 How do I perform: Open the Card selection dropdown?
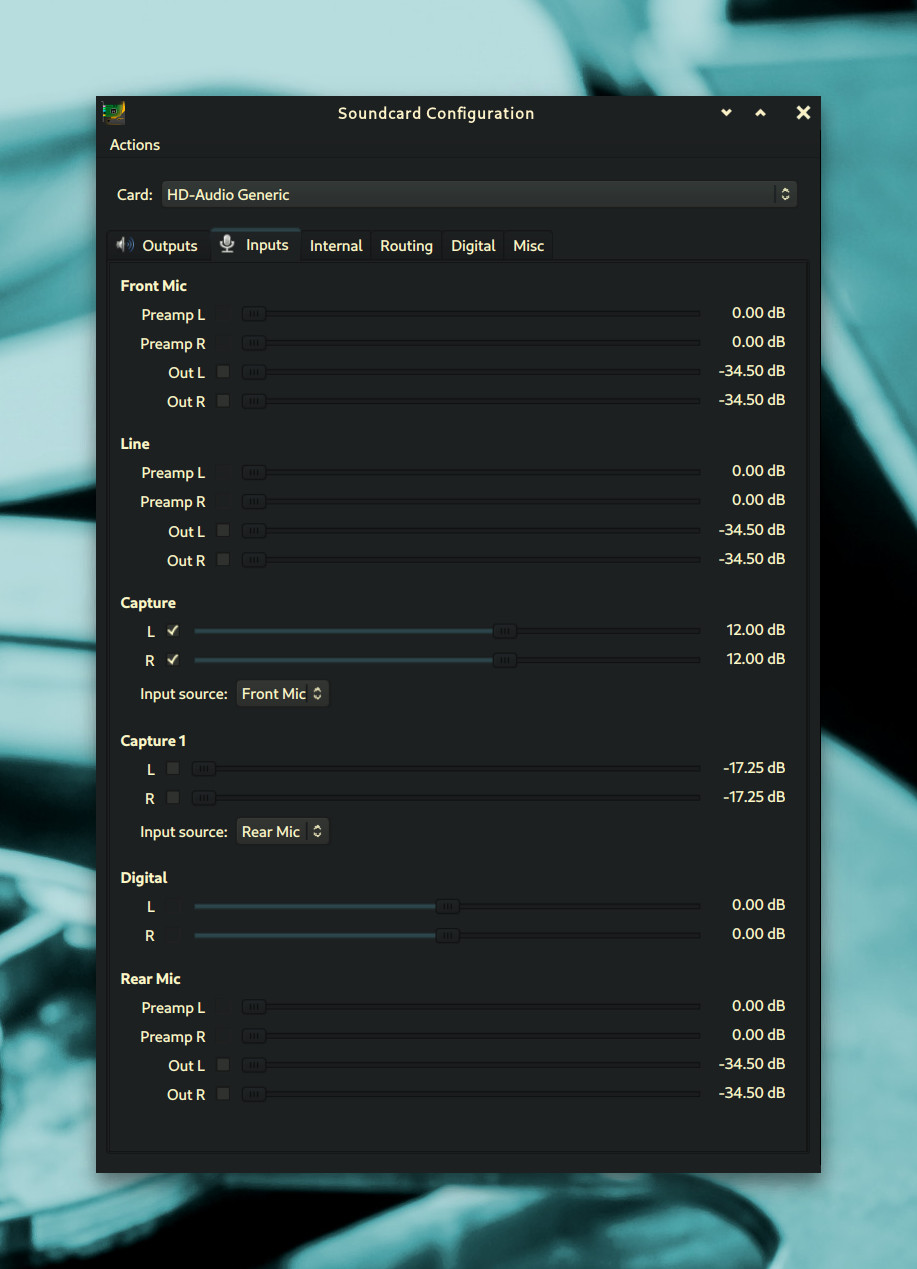(479, 194)
